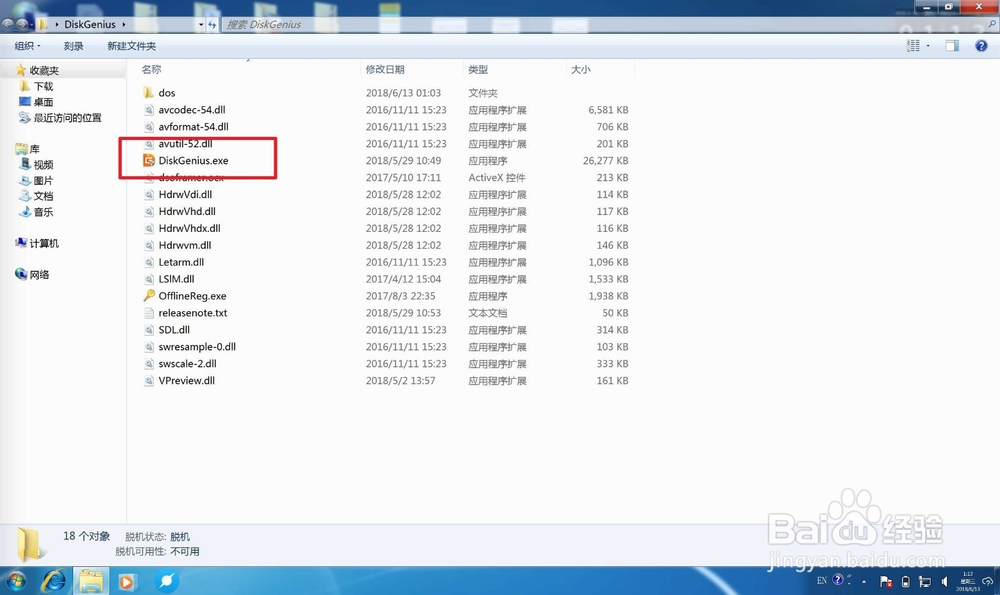Toggle the preview pane icon
The height and width of the screenshot is (595, 1000).
tap(952, 46)
